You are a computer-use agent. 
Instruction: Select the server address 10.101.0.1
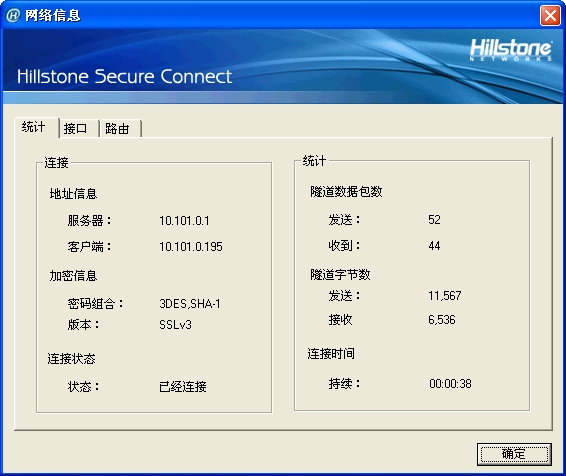184,220
